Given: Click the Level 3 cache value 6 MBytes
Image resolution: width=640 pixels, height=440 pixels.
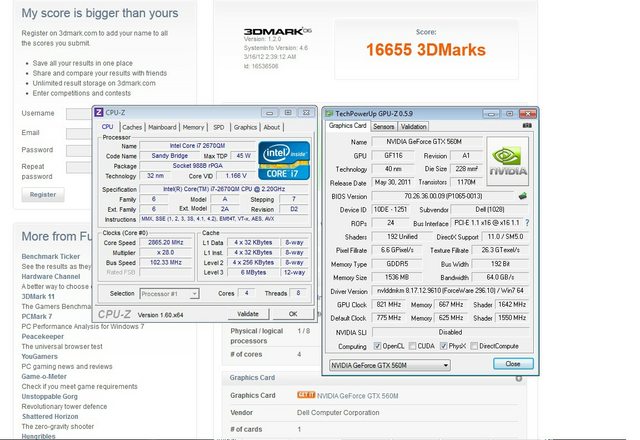Looking at the screenshot, I should [x=253, y=272].
